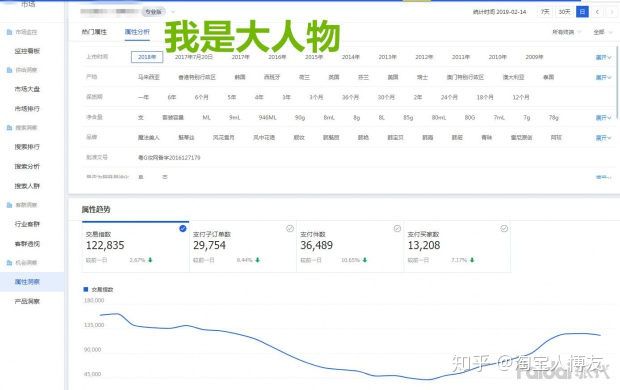Expand the 品牌 filter row
Screen dimensions: 620x390
[603, 138]
